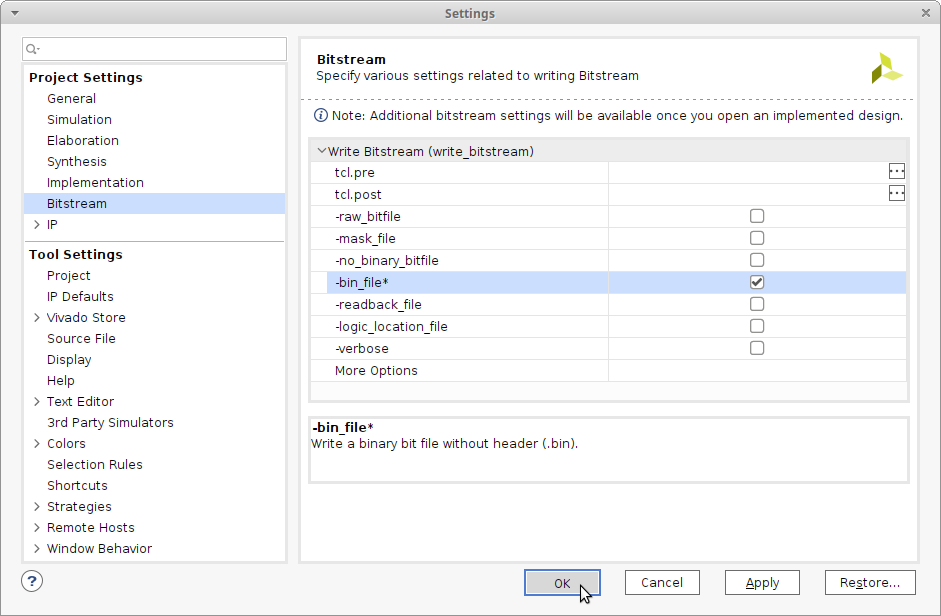Image resolution: width=941 pixels, height=616 pixels.
Task: Click the search magnifier icon
Action: pyautogui.click(x=33, y=49)
